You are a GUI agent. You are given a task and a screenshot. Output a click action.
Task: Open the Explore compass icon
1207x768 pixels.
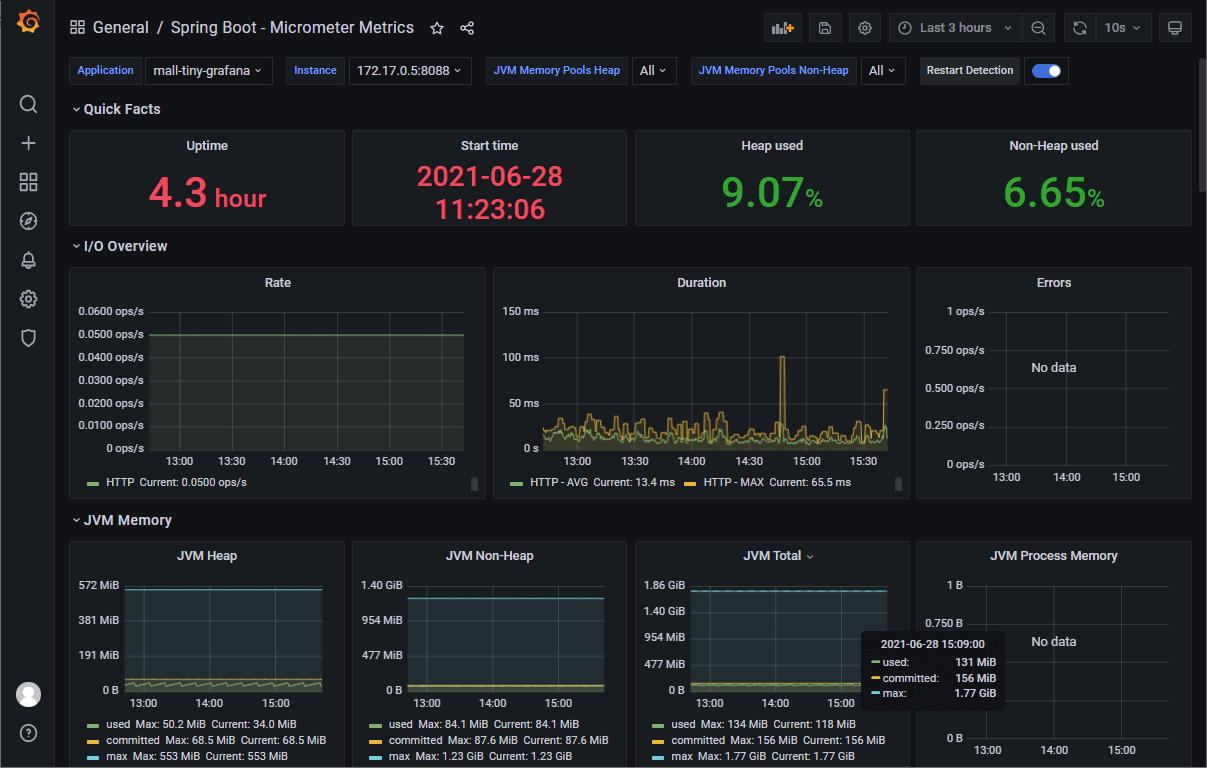coord(28,221)
